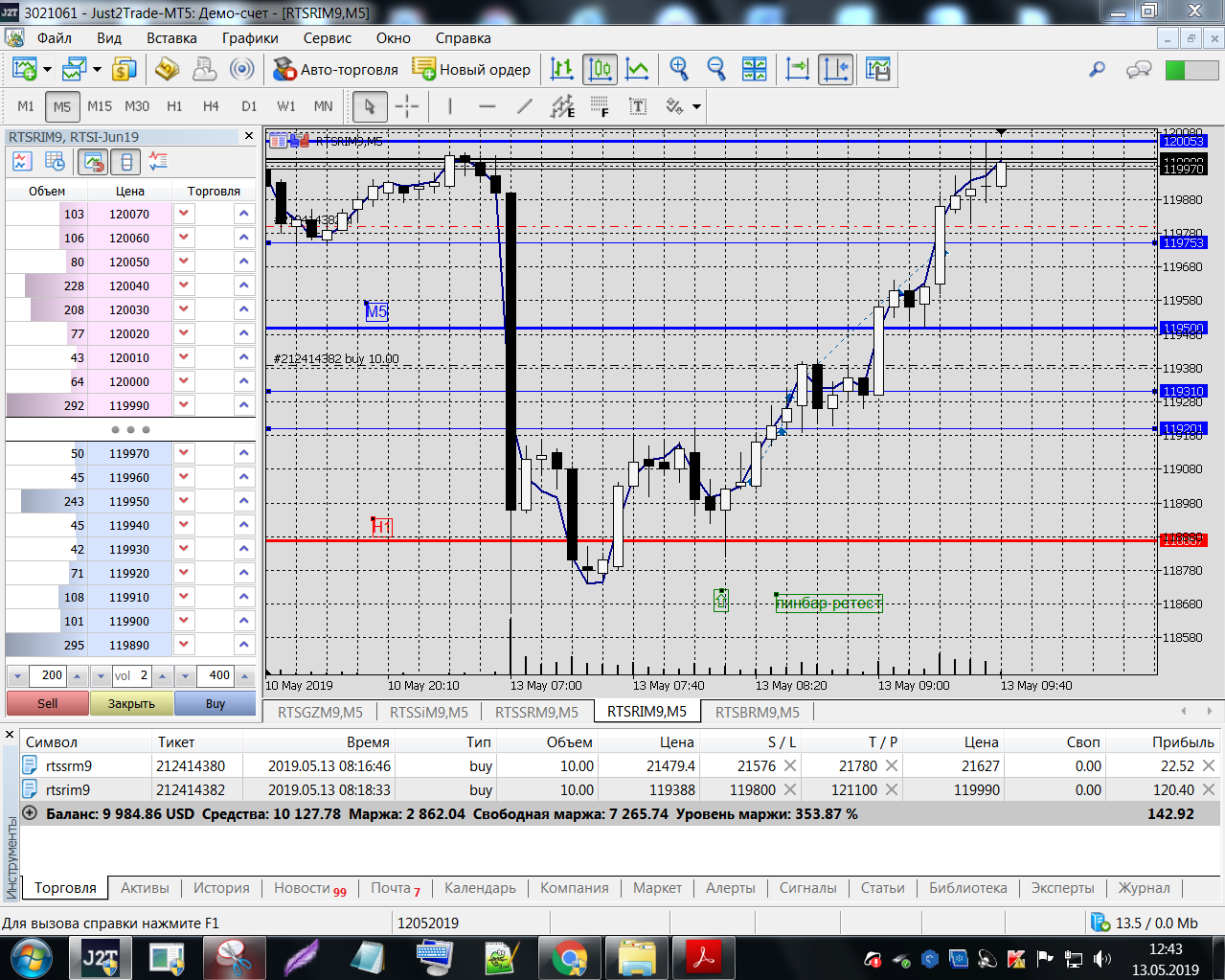Screen dimensions: 1225x980
Task: Toggle candlestick chart mode
Action: pos(600,69)
